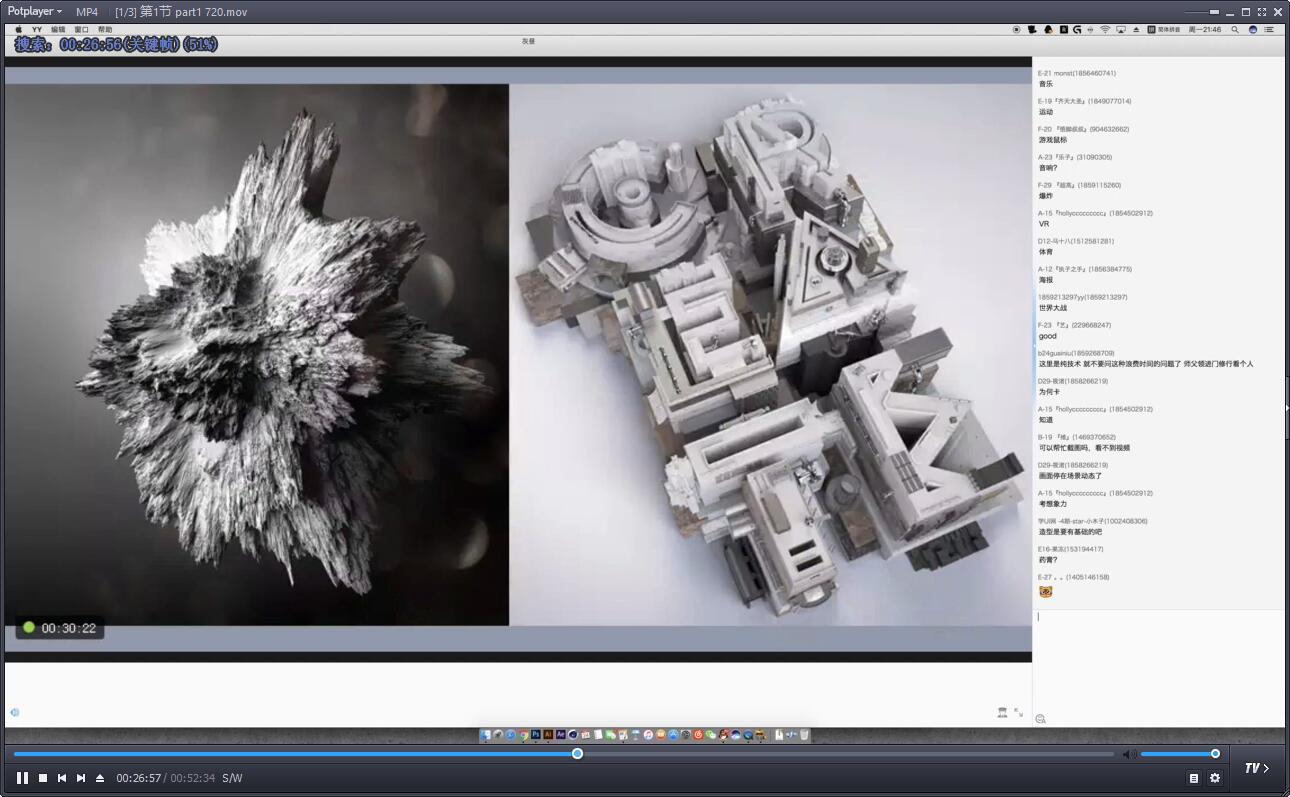The image size is (1290, 797).
Task: Click the icon left of expand arrows
Action: coord(1002,712)
